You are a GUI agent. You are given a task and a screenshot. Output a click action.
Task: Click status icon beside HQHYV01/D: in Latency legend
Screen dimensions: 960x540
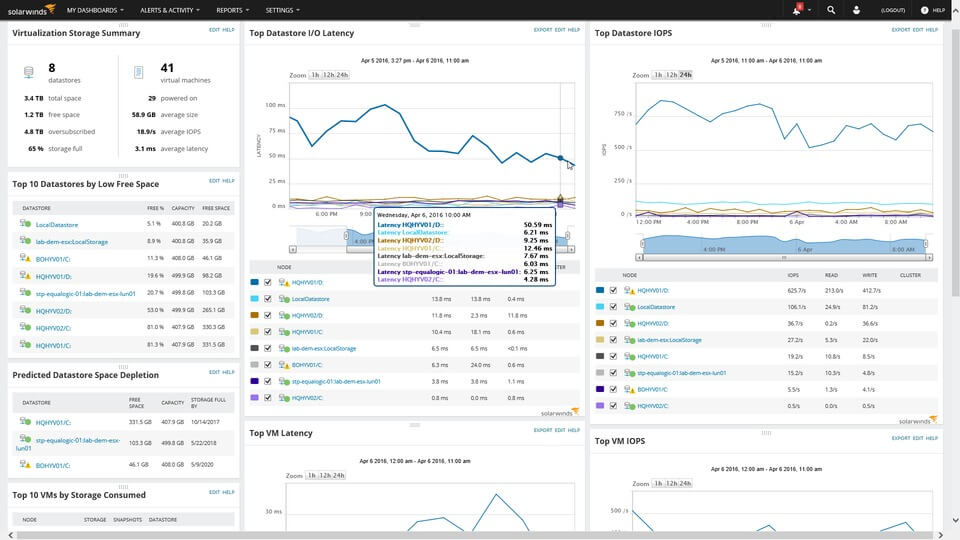[284, 282]
